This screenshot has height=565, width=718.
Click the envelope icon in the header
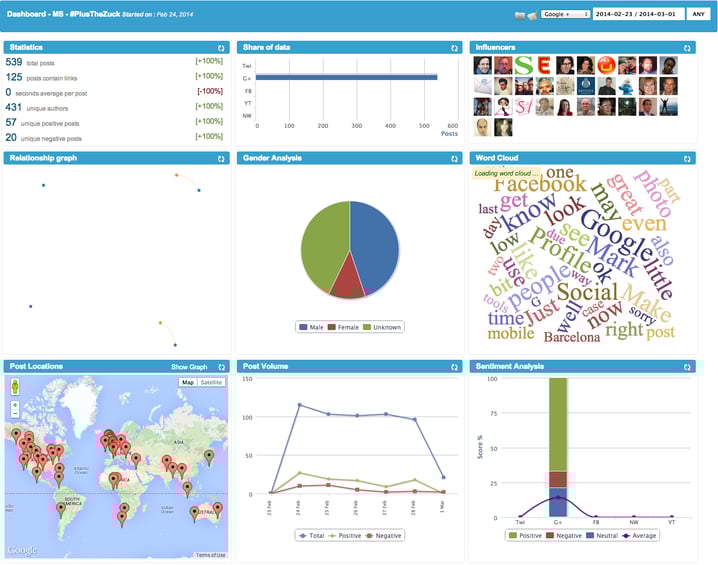519,16
